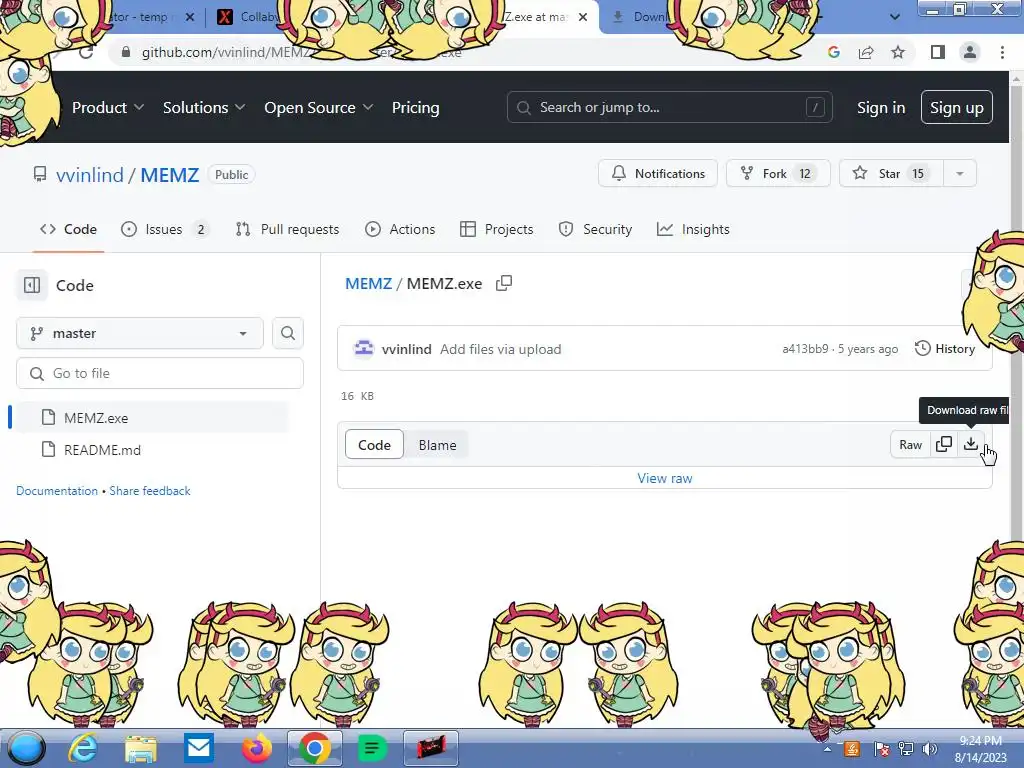Click MEMZ breadcrumb link

click(368, 283)
